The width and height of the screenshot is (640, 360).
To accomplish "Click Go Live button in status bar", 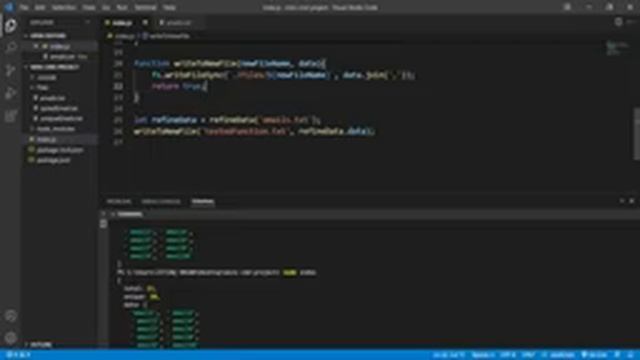I will pyautogui.click(x=594, y=355).
